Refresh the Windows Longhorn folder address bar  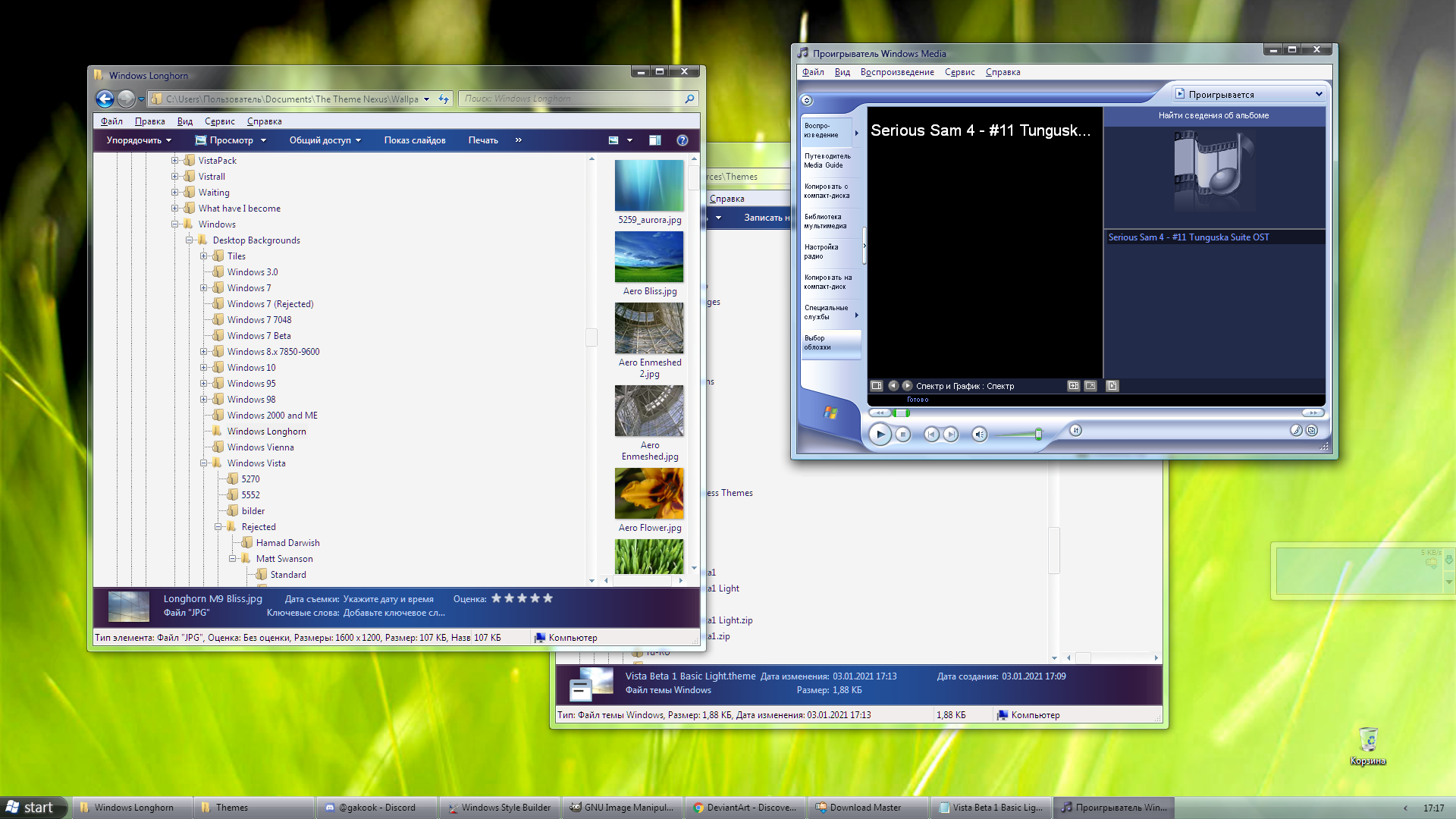[444, 99]
